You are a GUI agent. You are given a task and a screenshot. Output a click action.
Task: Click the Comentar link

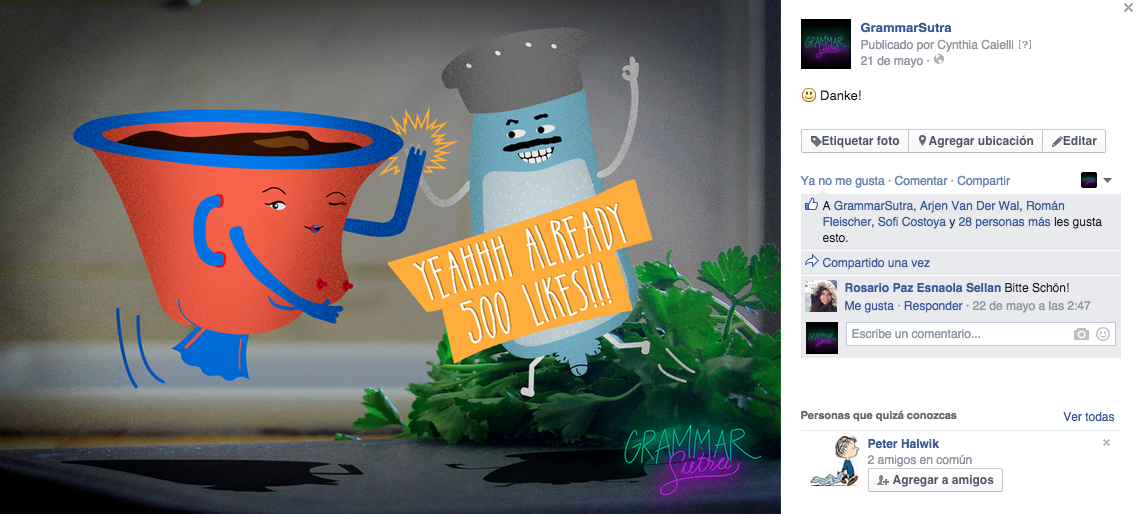pos(921,181)
